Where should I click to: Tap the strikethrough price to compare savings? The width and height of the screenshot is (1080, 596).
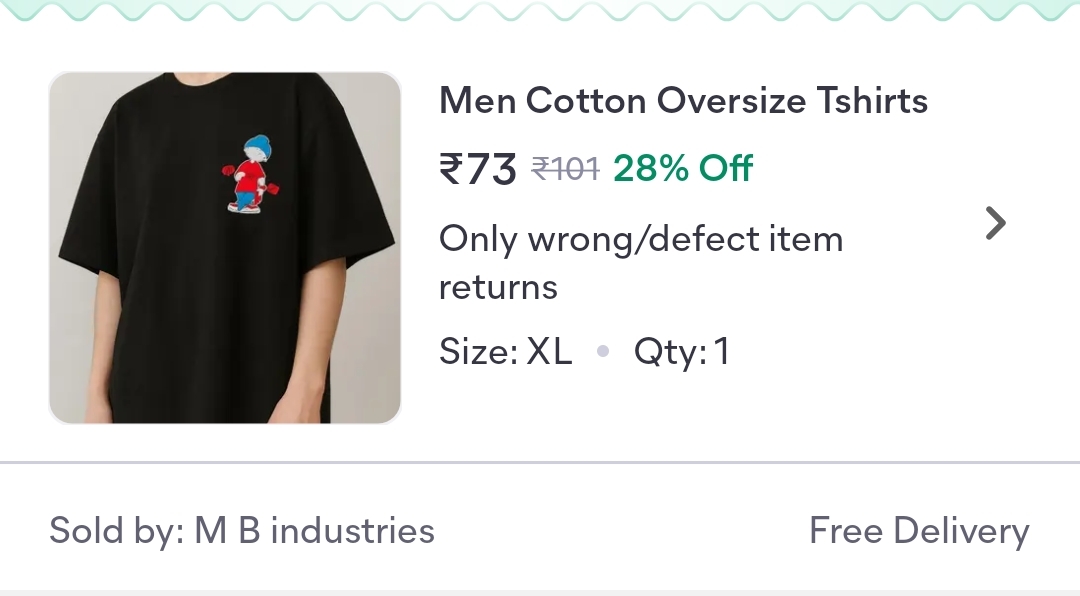[566, 168]
